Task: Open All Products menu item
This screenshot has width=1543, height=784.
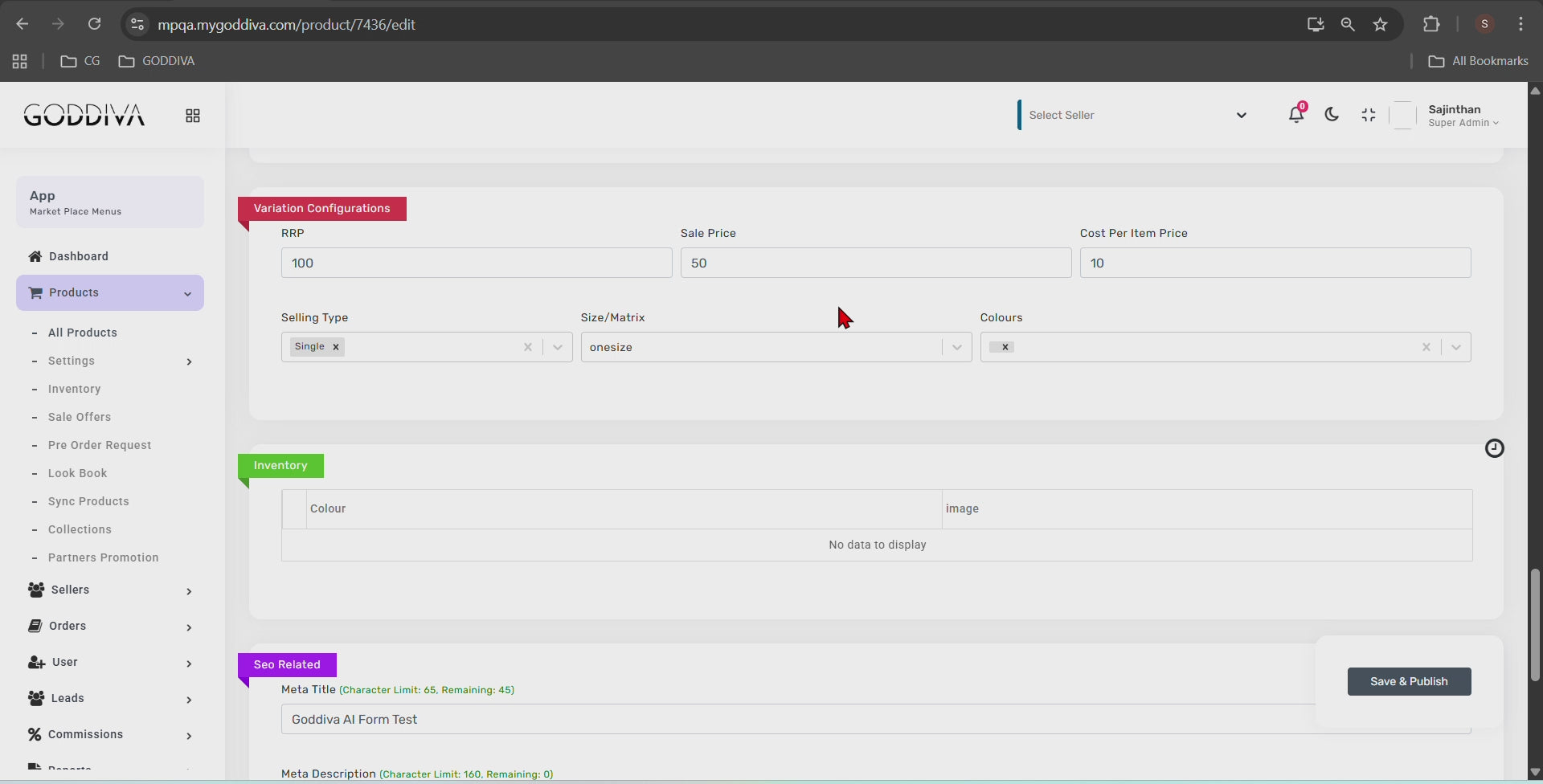Action: [82, 333]
